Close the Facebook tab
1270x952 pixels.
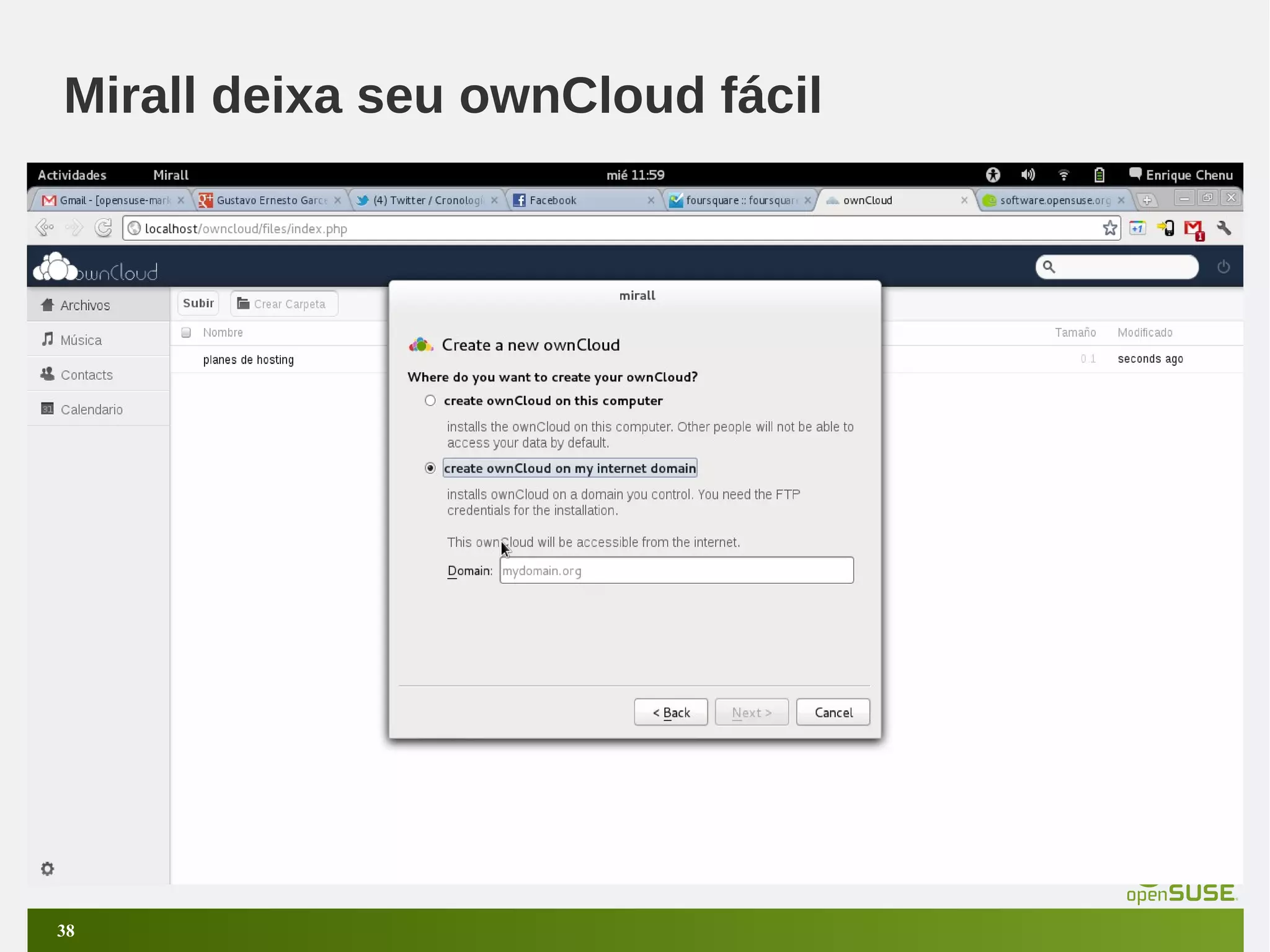pyautogui.click(x=651, y=200)
